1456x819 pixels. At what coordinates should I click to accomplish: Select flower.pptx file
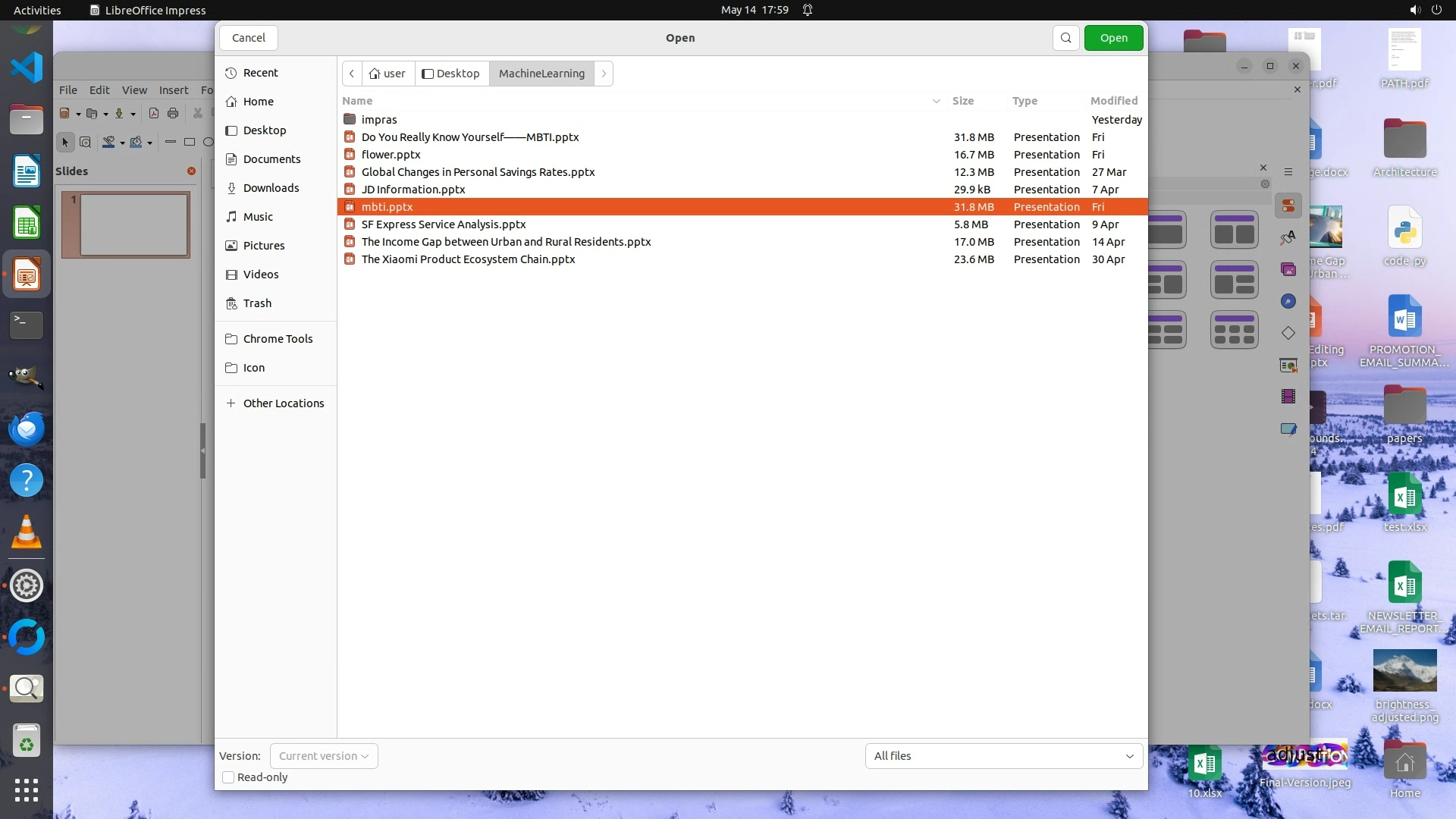[x=391, y=155]
